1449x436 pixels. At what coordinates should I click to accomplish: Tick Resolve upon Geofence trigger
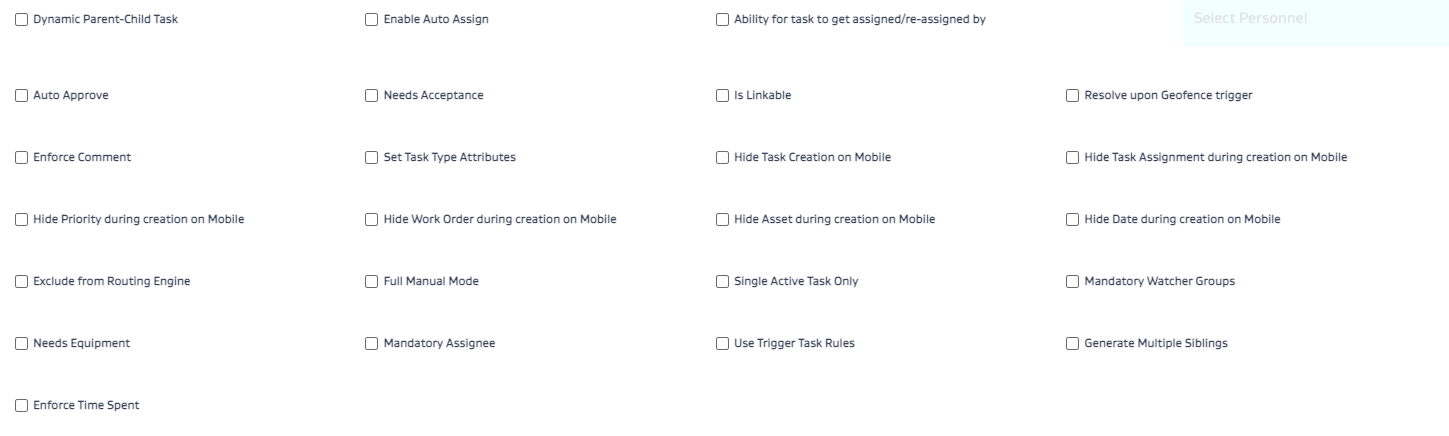[x=1073, y=96]
